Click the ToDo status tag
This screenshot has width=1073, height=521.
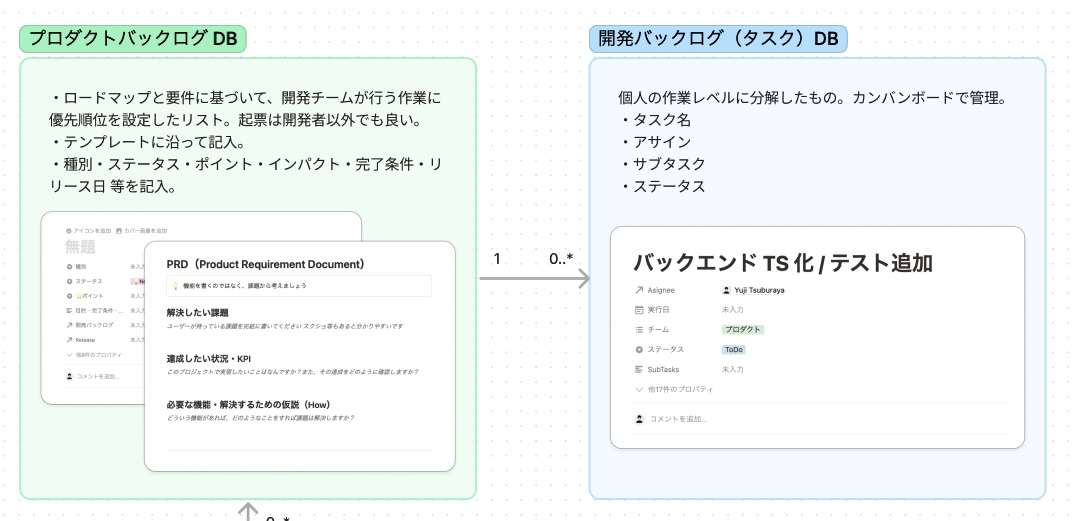(x=734, y=350)
